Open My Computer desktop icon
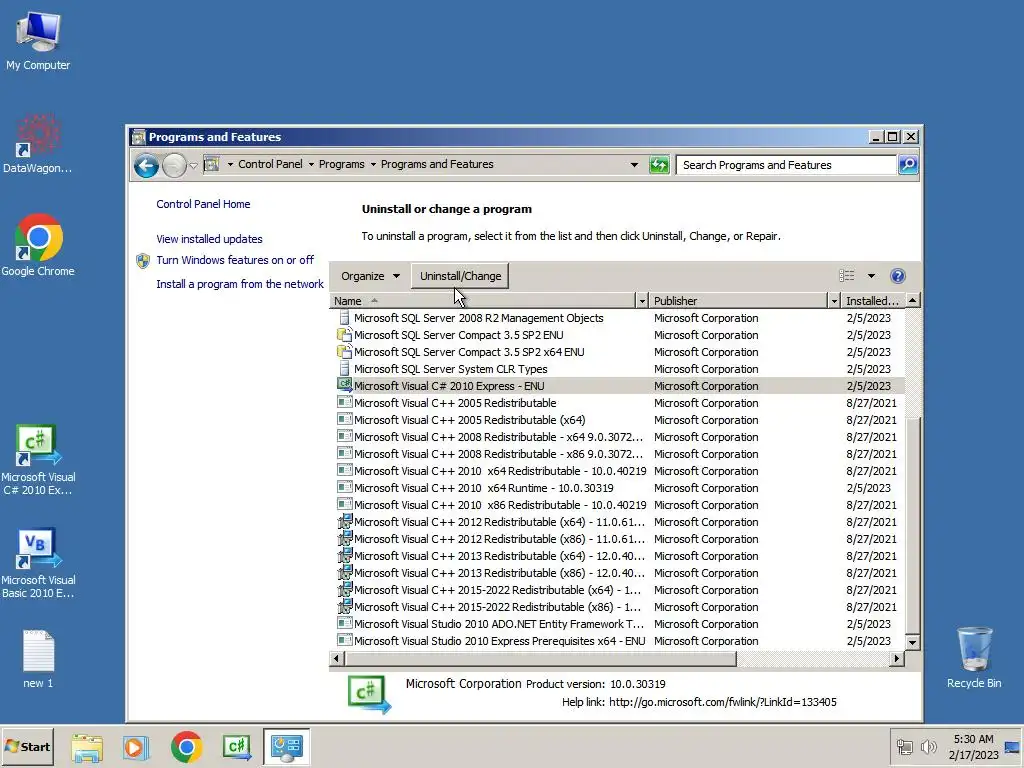The height and width of the screenshot is (768, 1024). pos(38,41)
